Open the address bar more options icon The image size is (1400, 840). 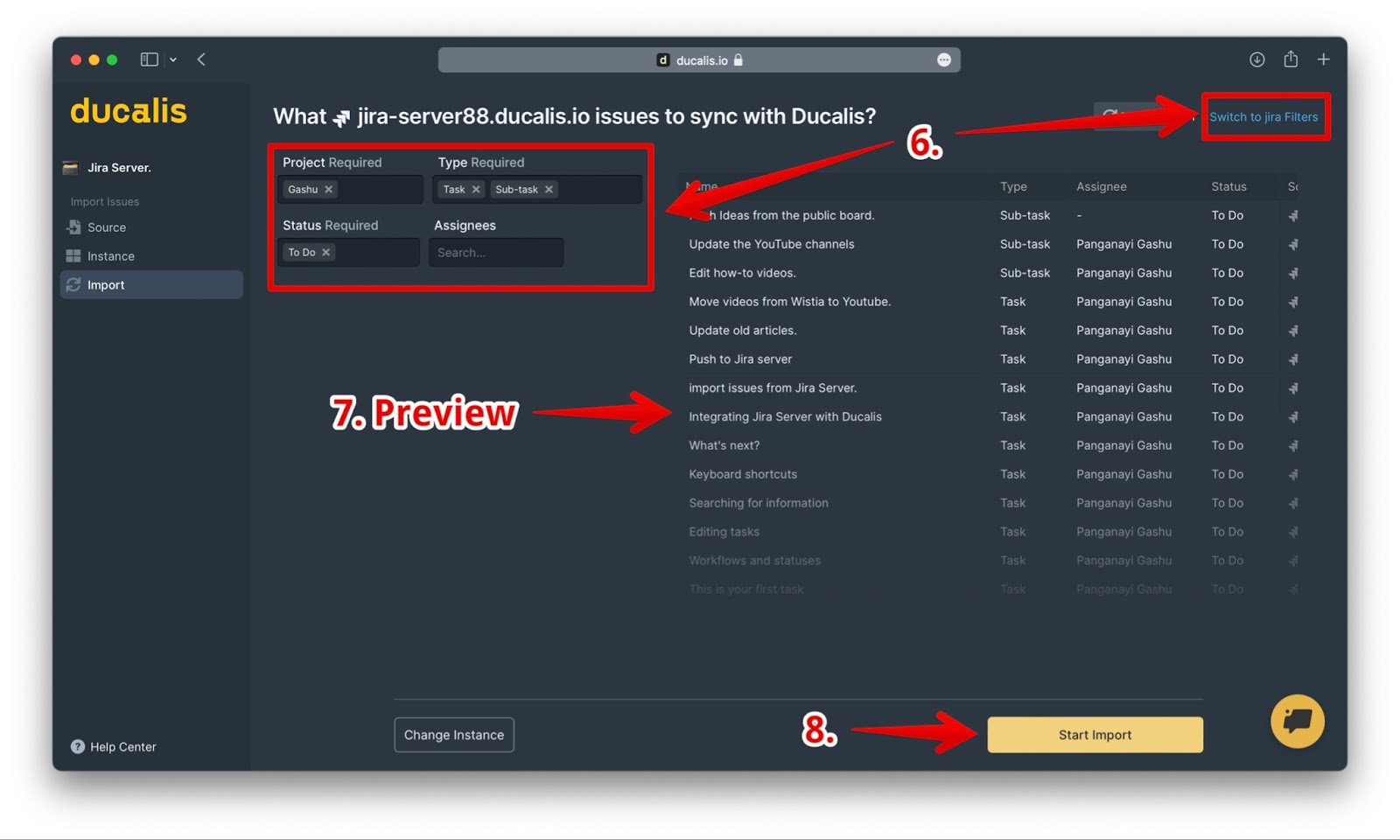tap(944, 59)
